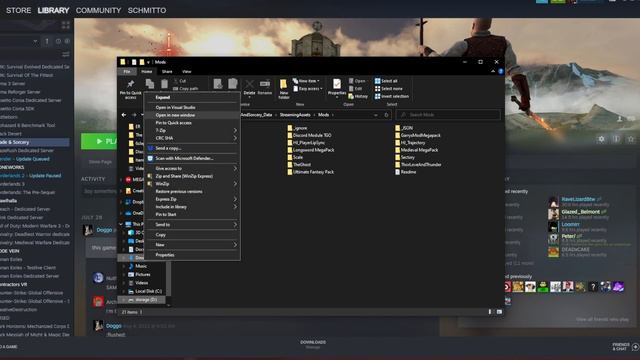The image size is (640, 360).
Task: Expand the Send to submenu
Action: point(192,225)
